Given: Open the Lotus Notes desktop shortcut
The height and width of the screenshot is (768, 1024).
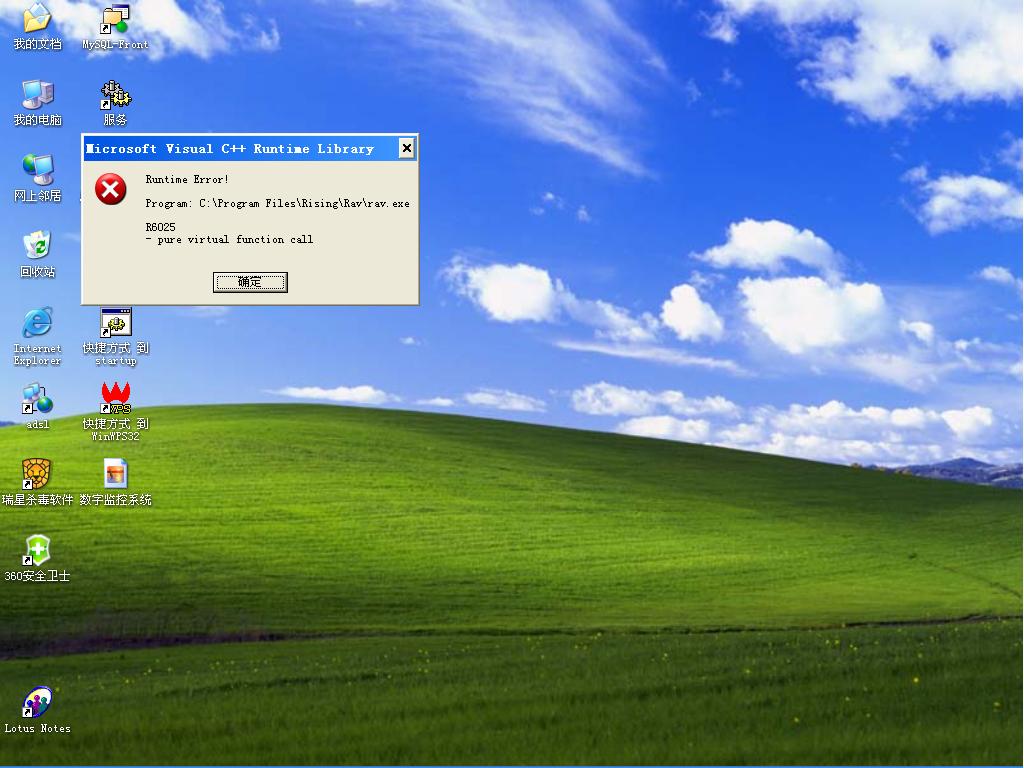Looking at the screenshot, I should point(37,703).
